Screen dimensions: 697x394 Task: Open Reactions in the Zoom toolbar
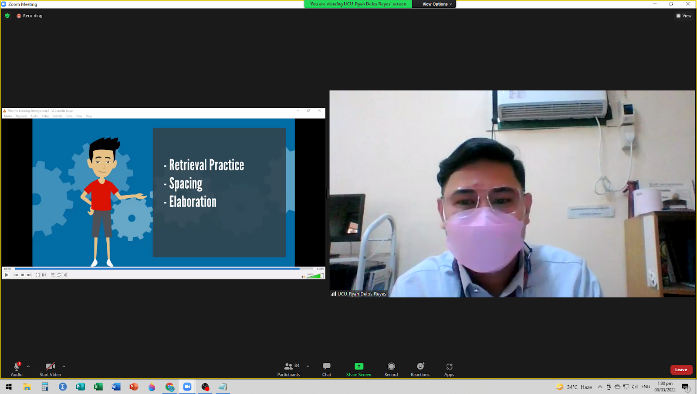(420, 369)
